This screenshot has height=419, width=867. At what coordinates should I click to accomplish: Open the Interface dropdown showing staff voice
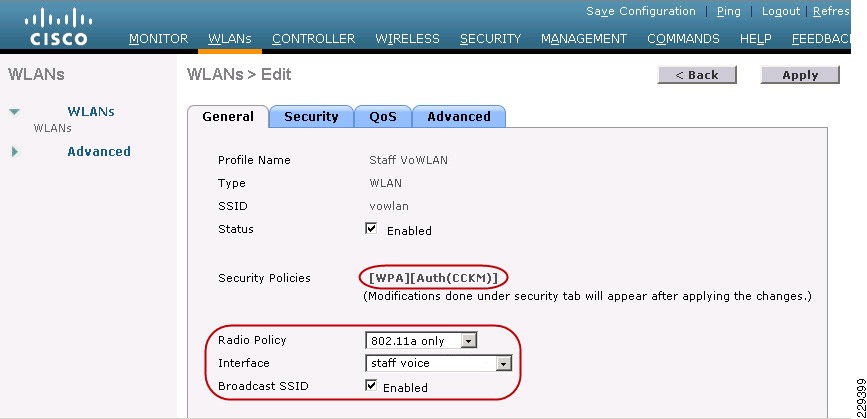click(438, 364)
